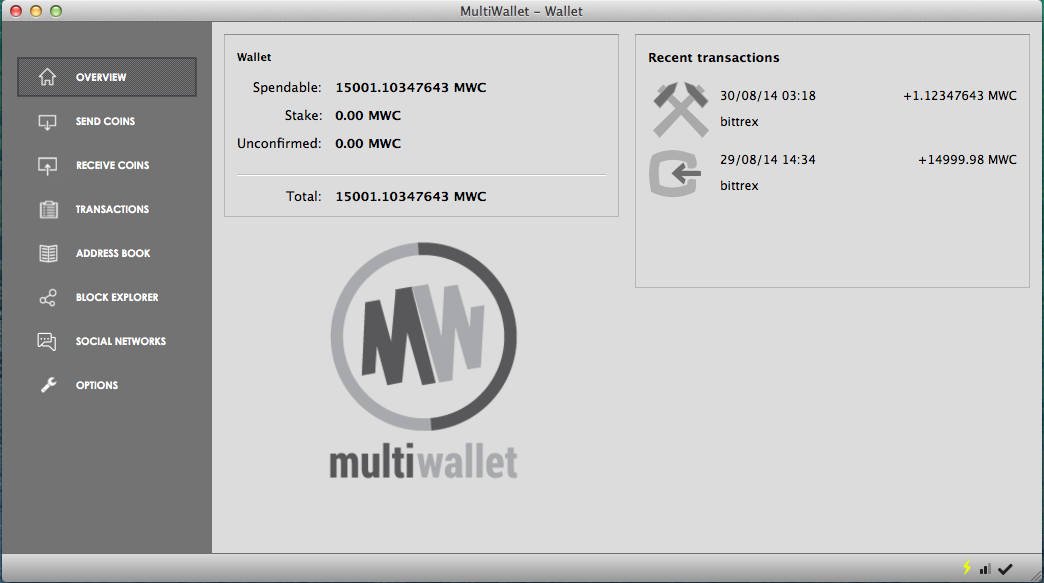This screenshot has height=583, width=1044.
Task: Click the window resize grip
Action: pos(1036,576)
